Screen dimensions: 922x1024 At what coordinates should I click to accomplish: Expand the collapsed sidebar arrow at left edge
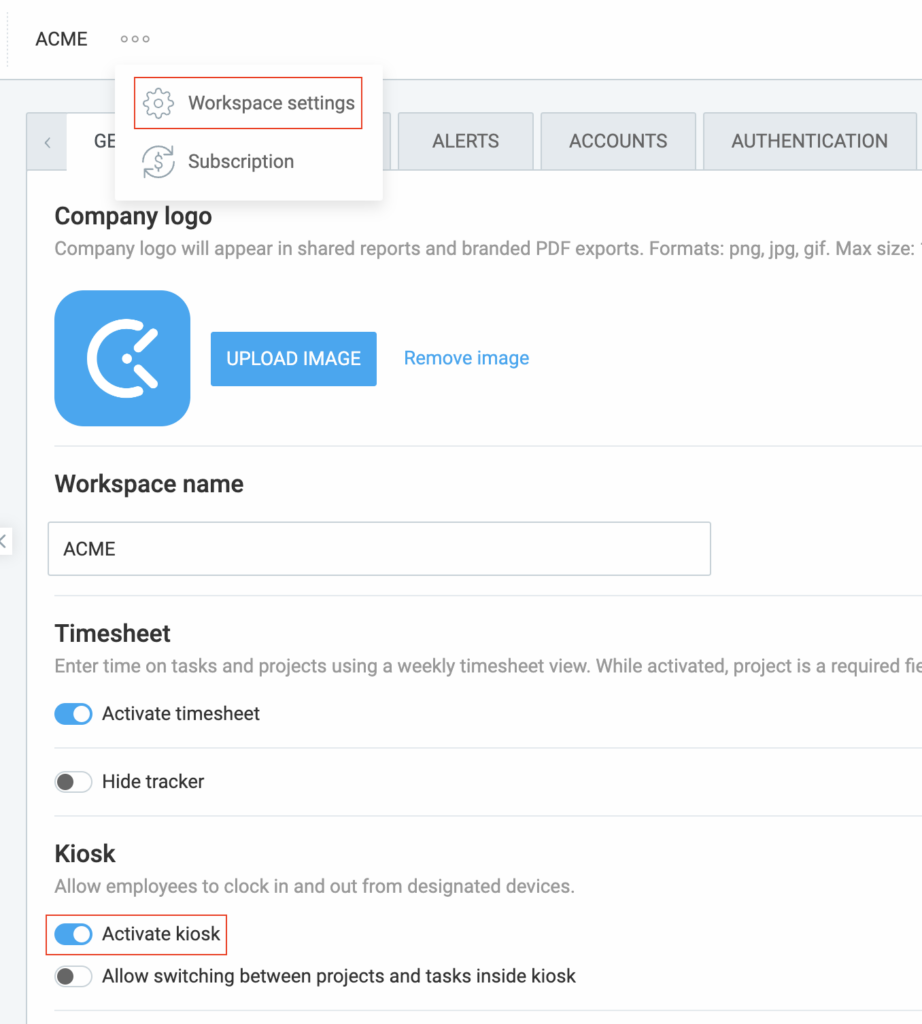[x=4, y=541]
